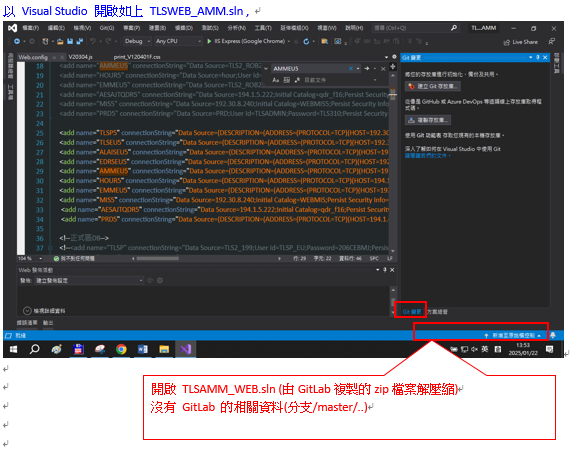Click the Search (Ctrl+Q) input box
The image size is (581, 450).
pos(411,28)
